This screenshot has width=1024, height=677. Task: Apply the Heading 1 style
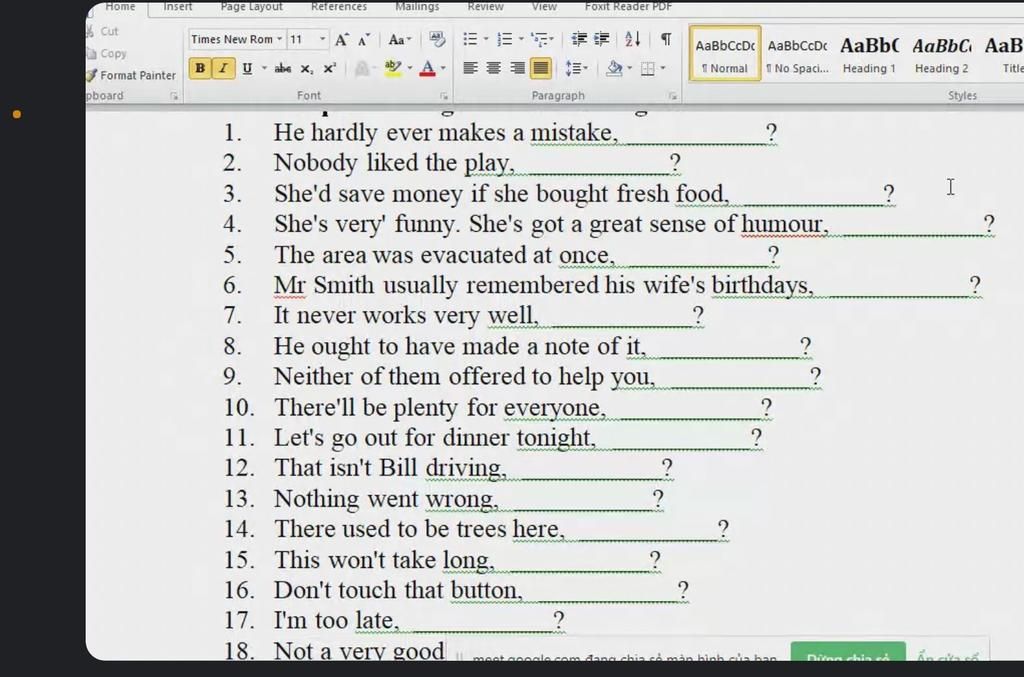[x=869, y=54]
